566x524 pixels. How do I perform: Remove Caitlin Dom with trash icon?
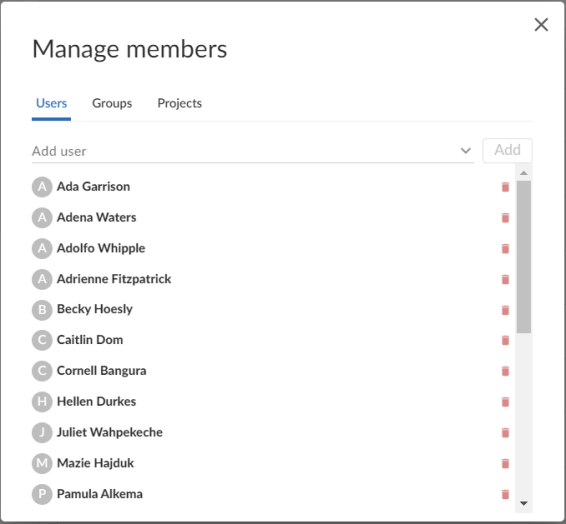pyautogui.click(x=505, y=340)
